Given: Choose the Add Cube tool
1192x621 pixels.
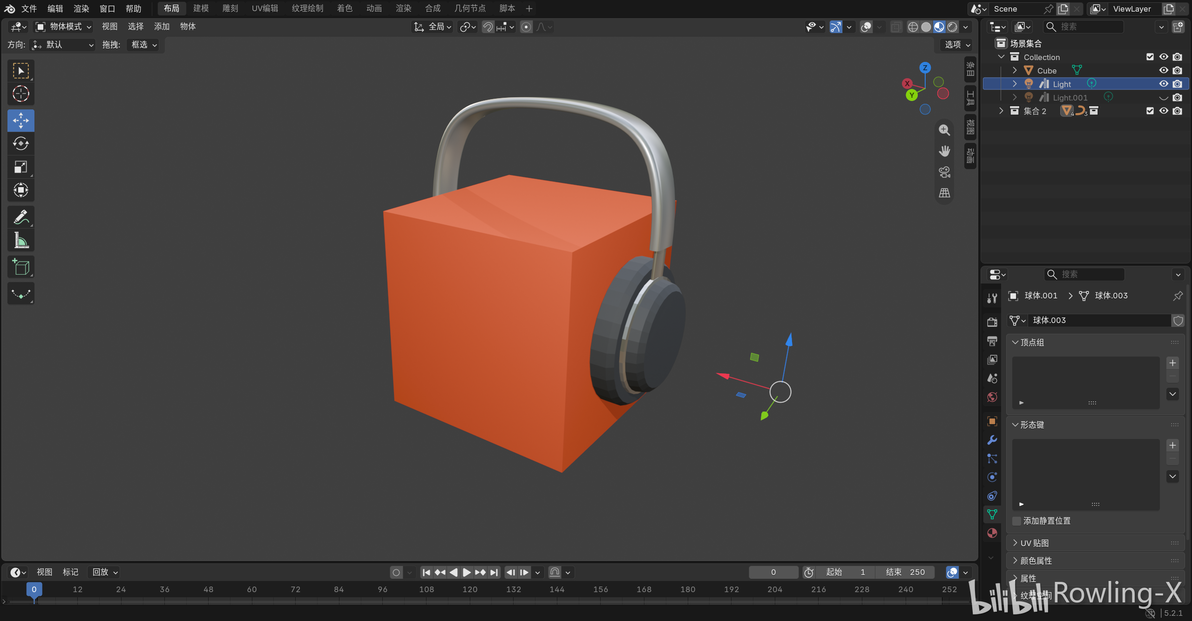Looking at the screenshot, I should [21, 268].
